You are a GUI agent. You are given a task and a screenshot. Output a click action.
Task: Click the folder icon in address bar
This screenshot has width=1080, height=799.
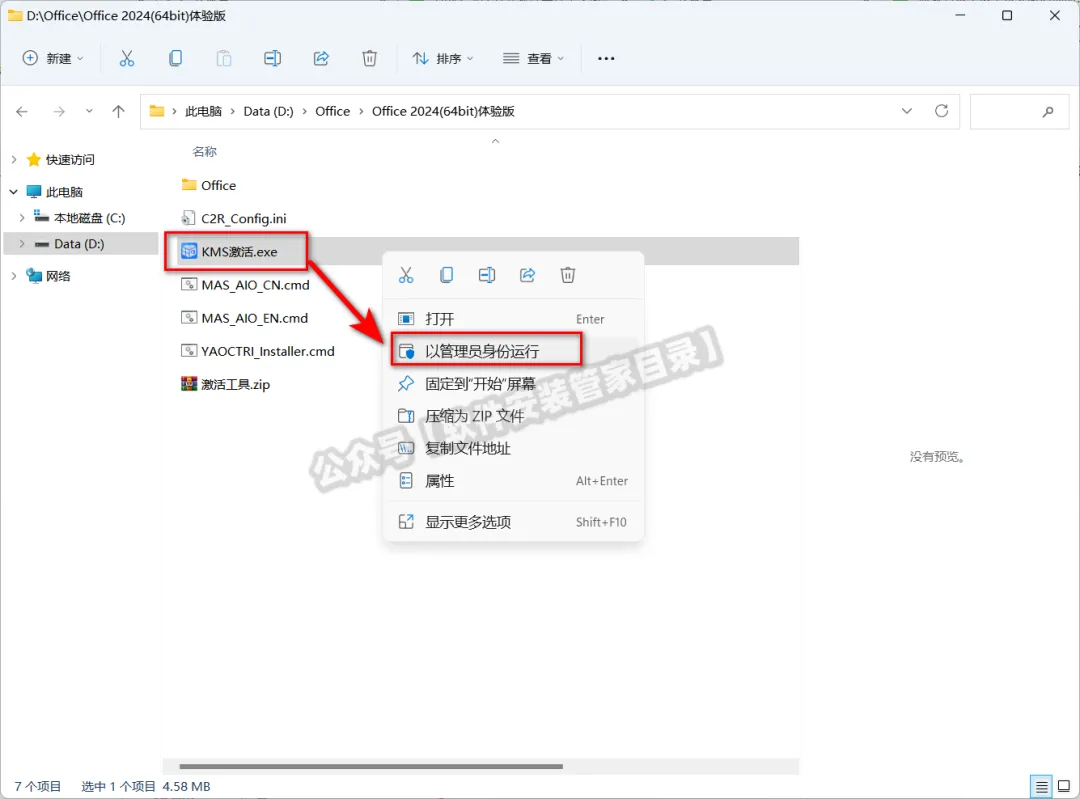tap(157, 111)
